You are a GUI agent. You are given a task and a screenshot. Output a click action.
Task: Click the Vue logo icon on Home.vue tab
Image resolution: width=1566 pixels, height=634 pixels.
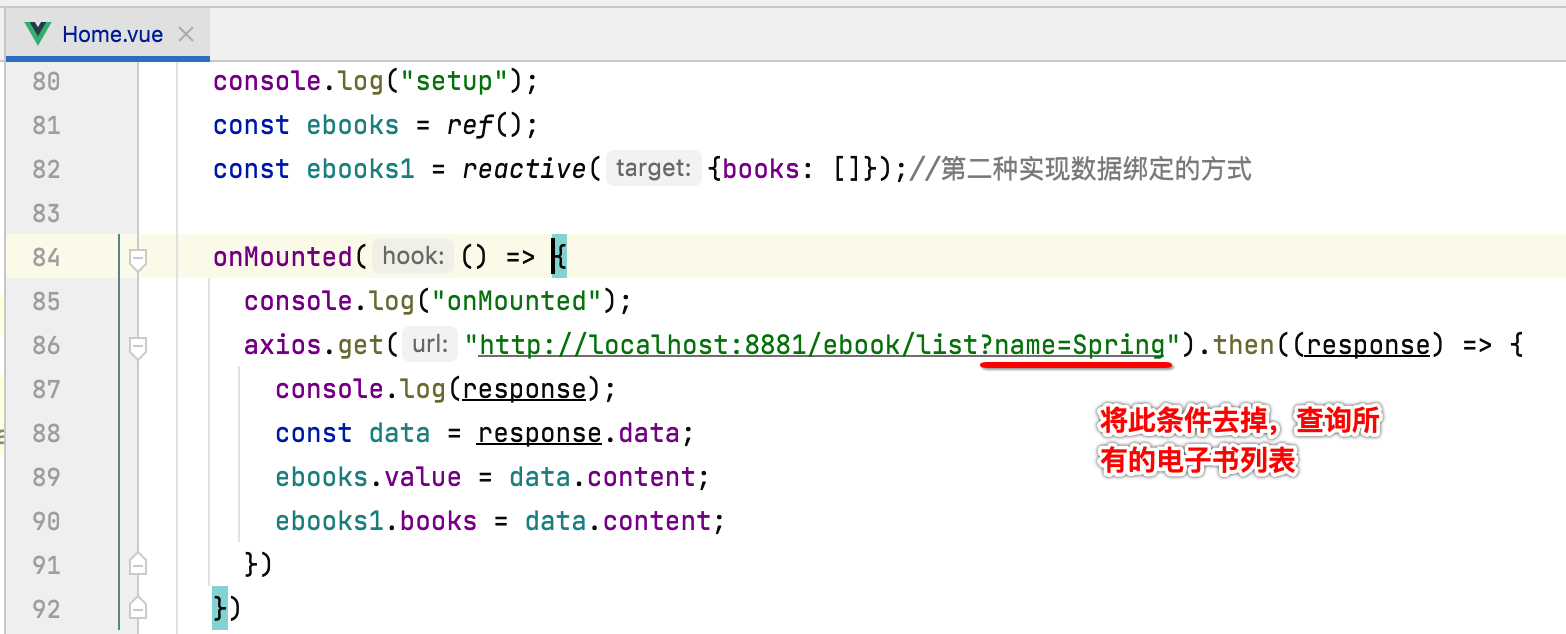click(39, 34)
